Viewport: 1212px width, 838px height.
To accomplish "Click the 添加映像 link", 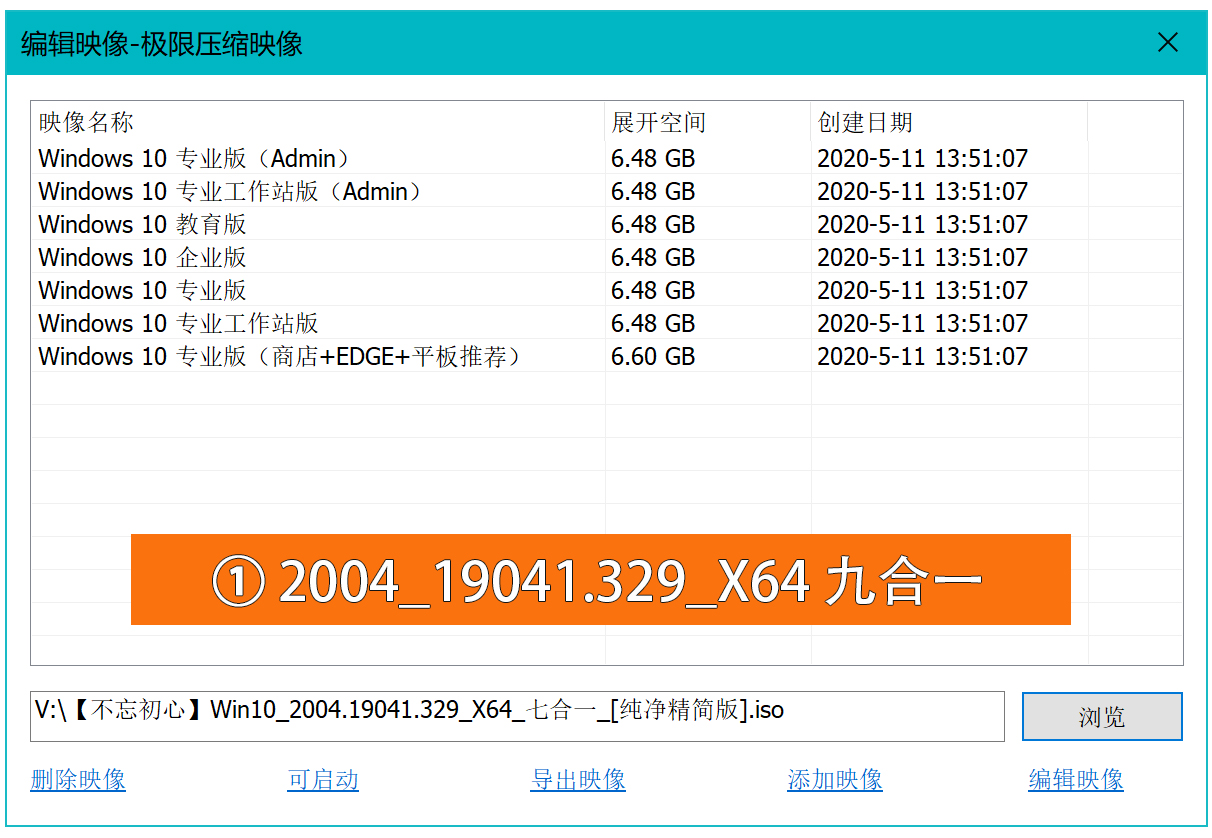I will pyautogui.click(x=835, y=780).
